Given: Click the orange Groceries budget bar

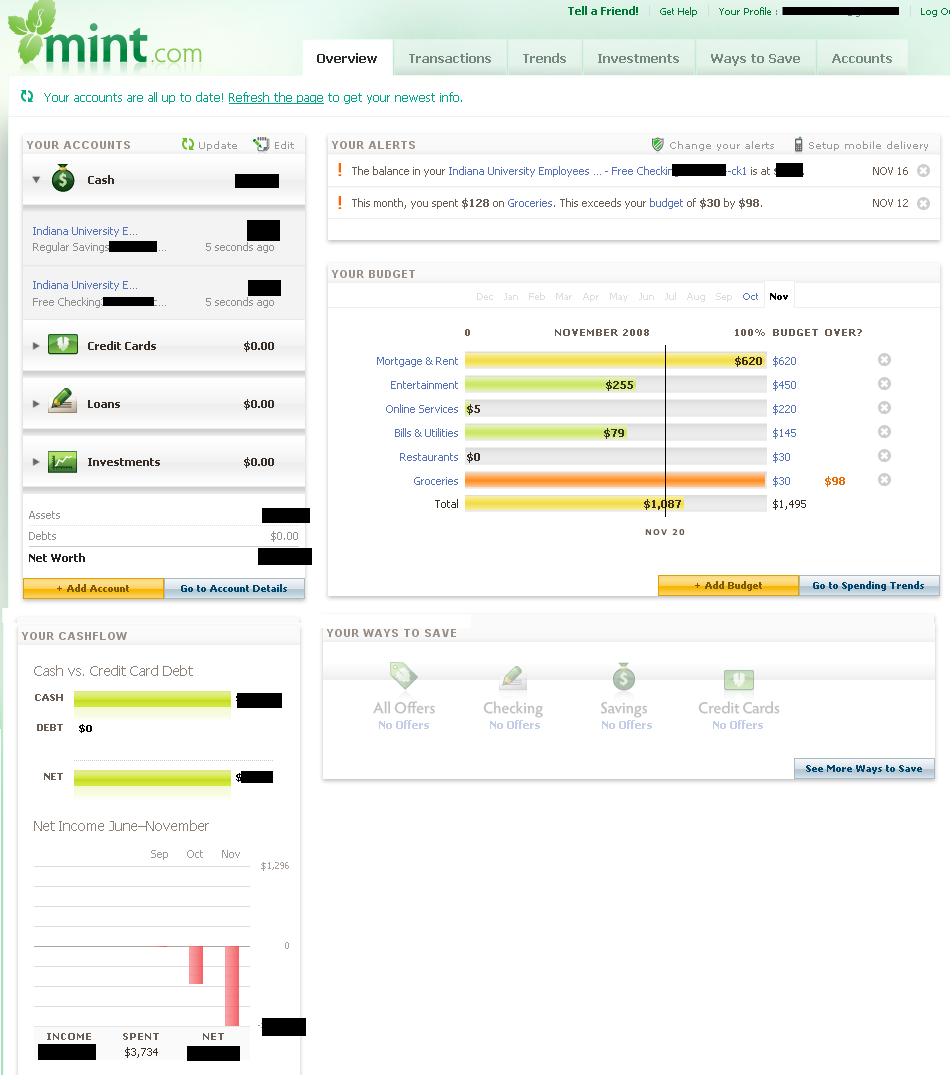Looking at the screenshot, I should 614,481.
